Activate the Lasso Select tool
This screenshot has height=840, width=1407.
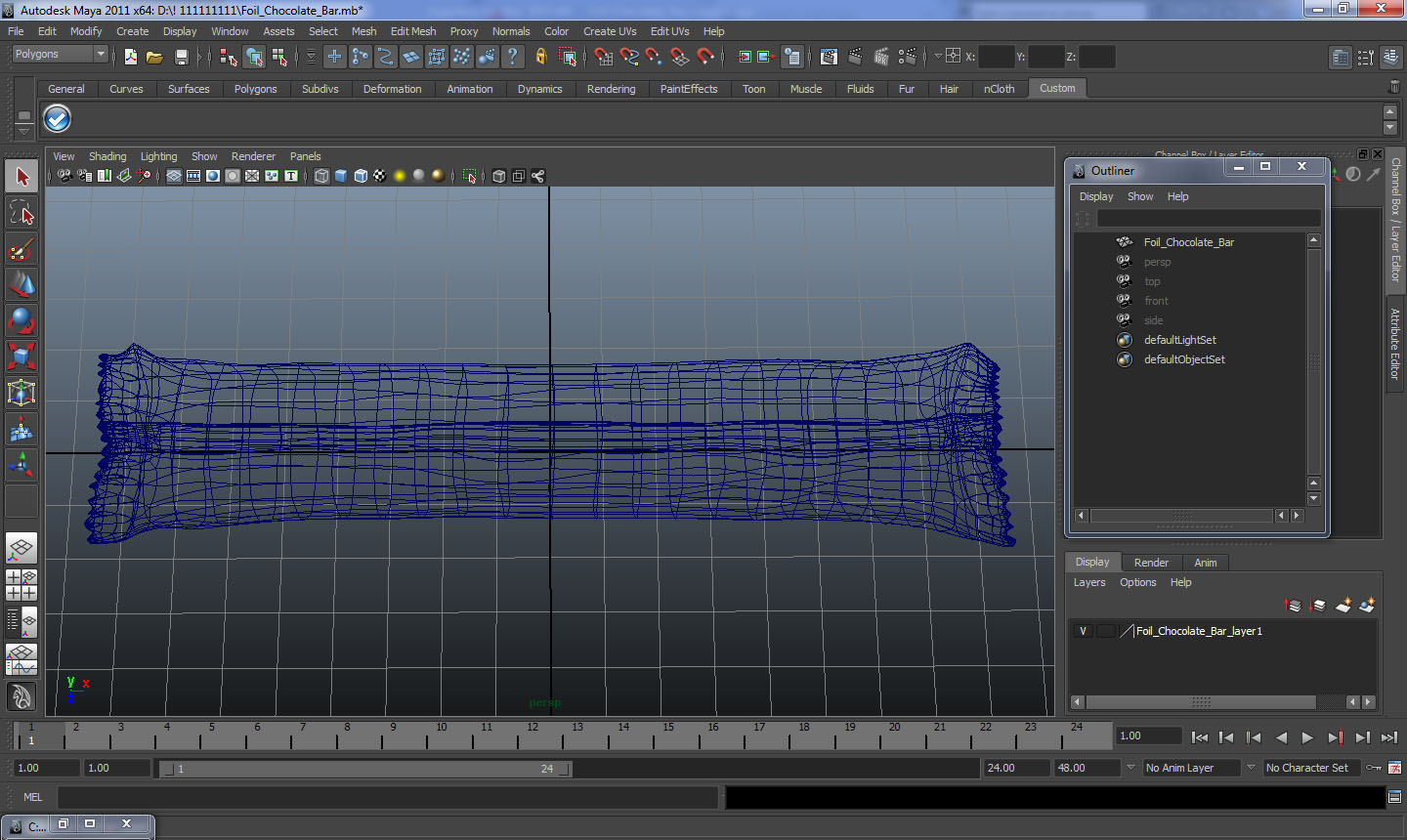point(21,213)
